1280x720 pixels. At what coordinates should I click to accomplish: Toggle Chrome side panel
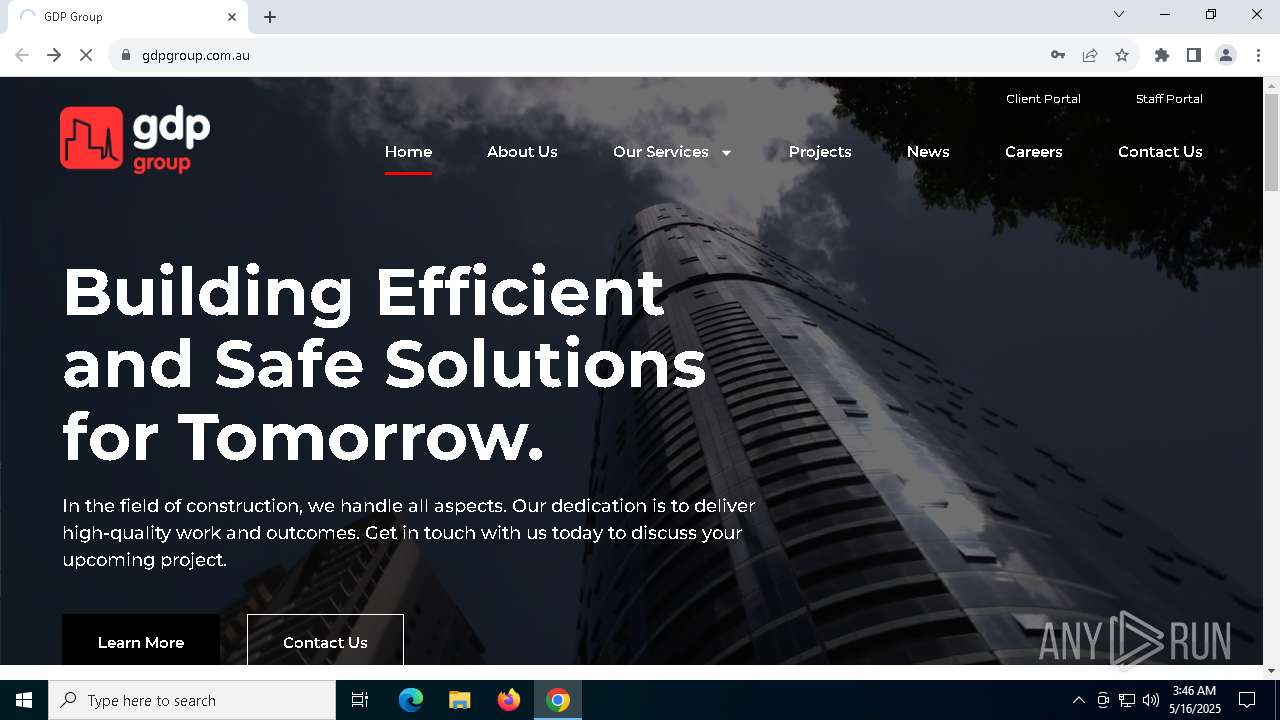1194,55
